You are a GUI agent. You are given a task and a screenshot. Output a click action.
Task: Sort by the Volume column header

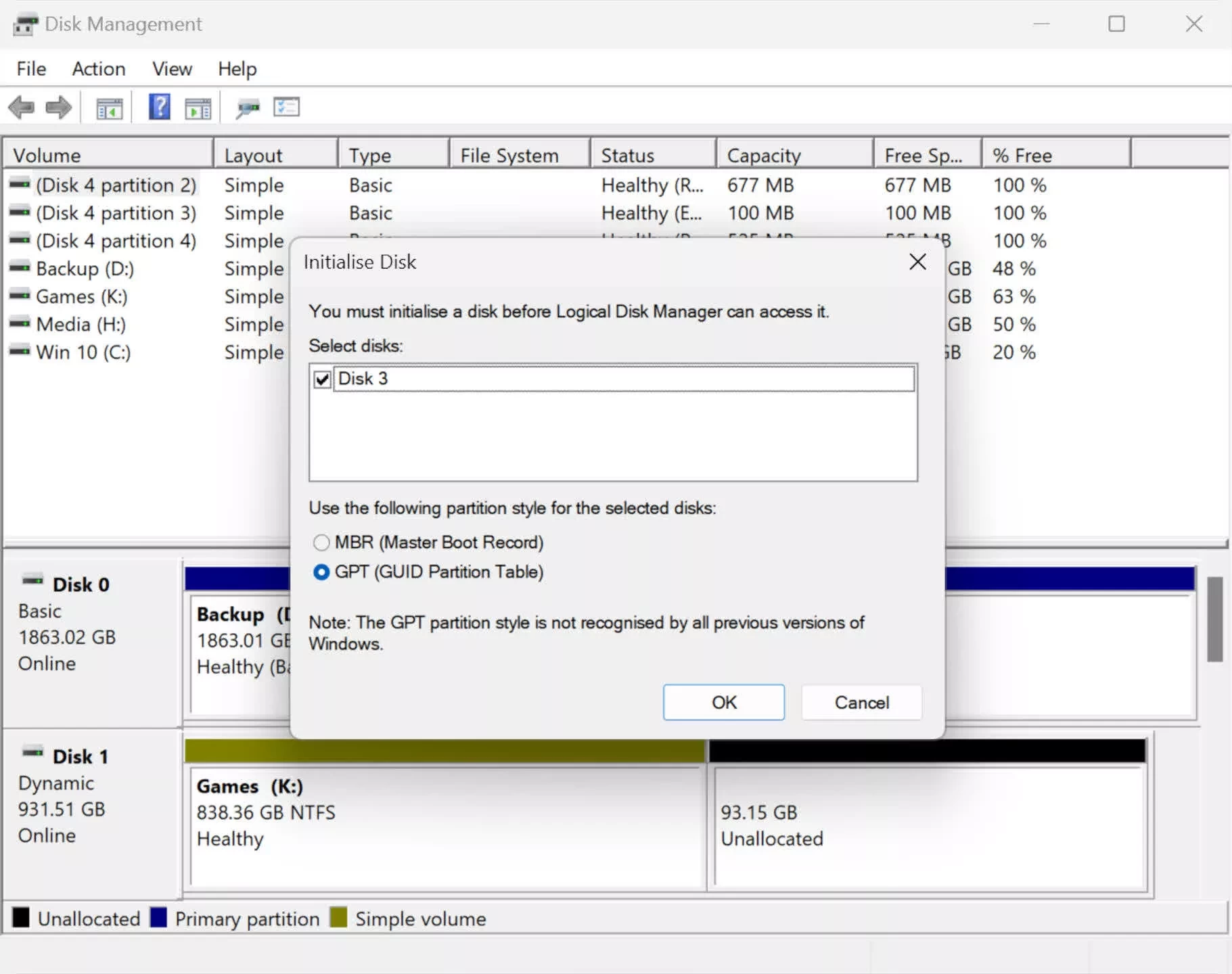tap(108, 155)
